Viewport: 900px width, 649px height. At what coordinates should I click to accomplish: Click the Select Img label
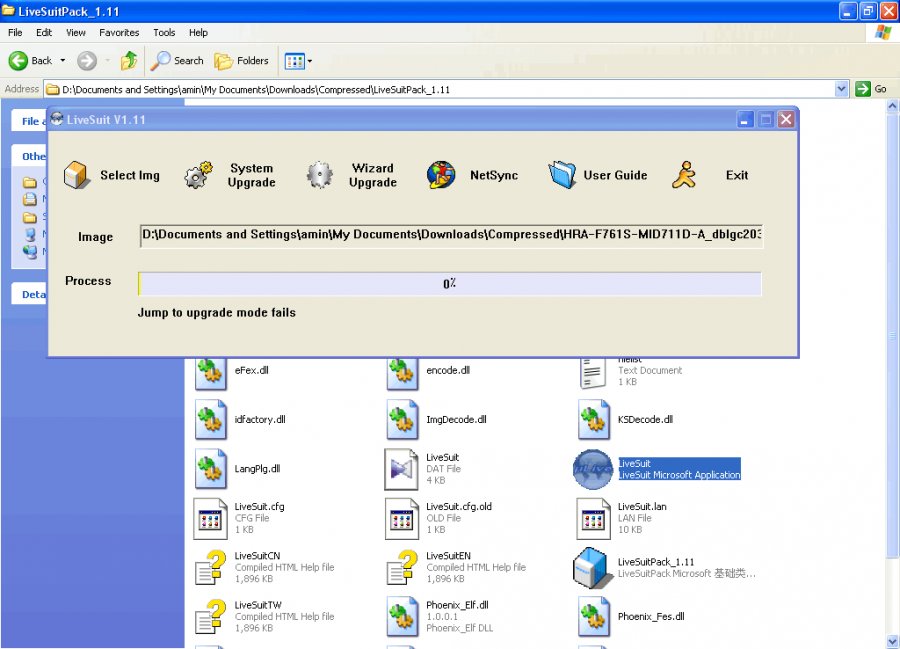click(x=130, y=175)
